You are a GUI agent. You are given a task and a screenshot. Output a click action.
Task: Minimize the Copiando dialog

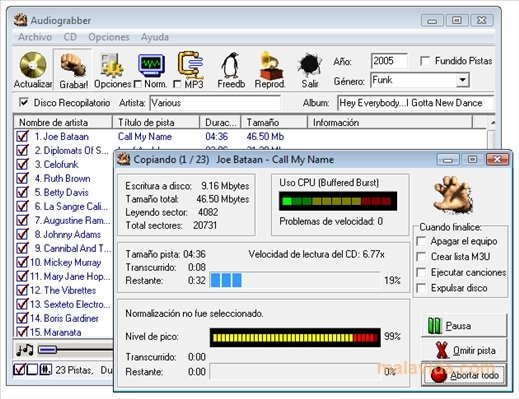448,159
